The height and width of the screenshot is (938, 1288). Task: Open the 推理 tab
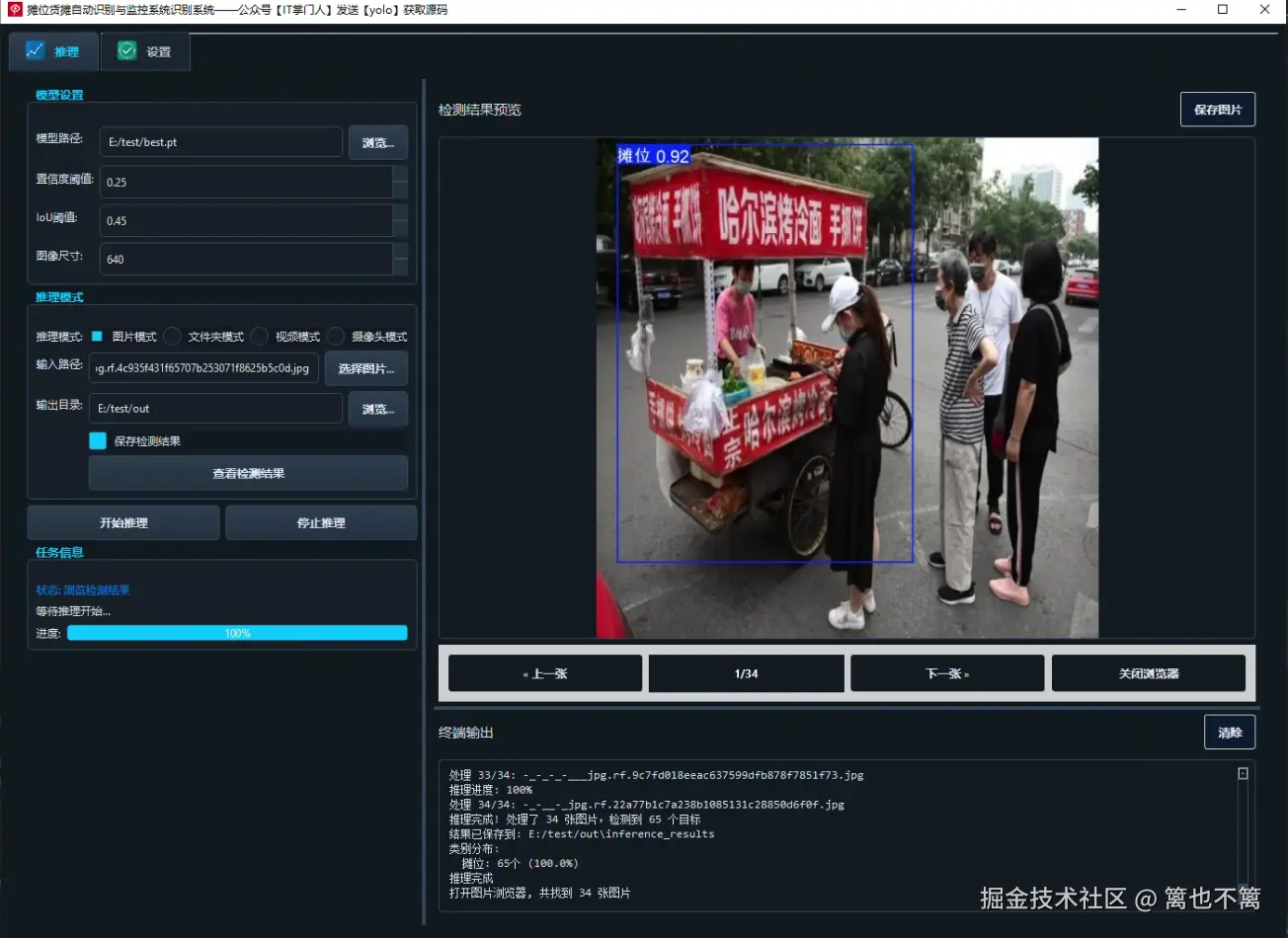click(54, 51)
